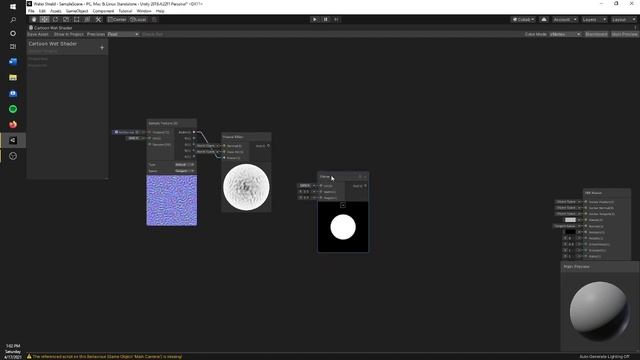
Task: Open the Assets menu
Action: (56, 11)
